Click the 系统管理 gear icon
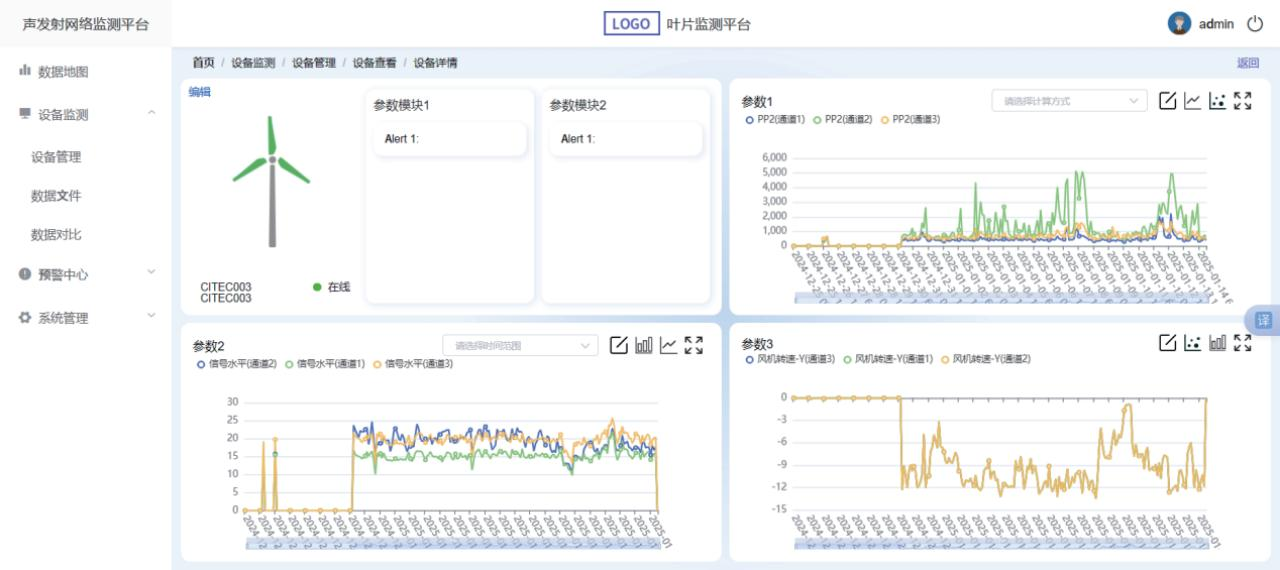This screenshot has width=1280, height=570. [25, 318]
